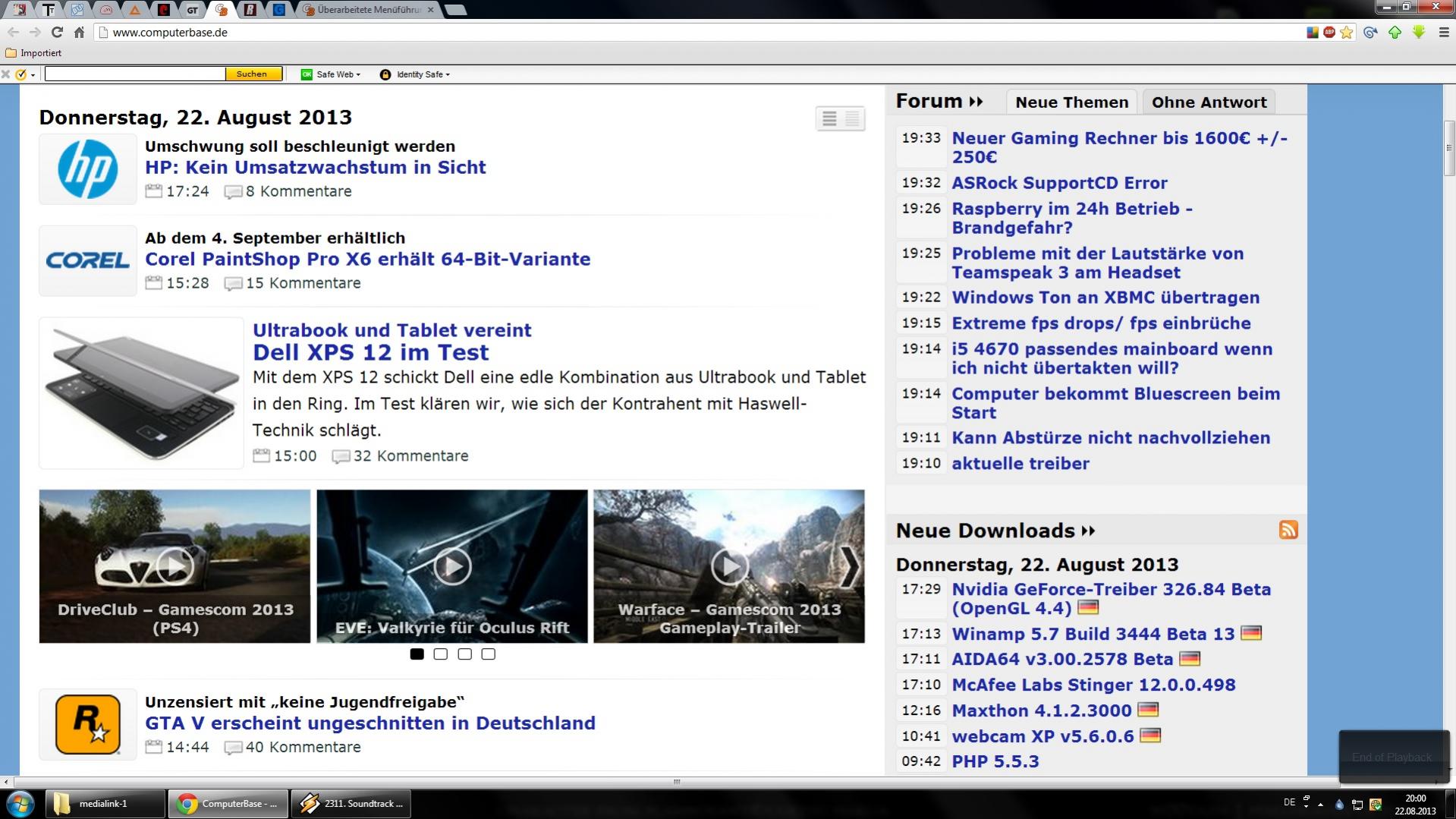Click the vertical page scrollbar thumb

point(1448,148)
